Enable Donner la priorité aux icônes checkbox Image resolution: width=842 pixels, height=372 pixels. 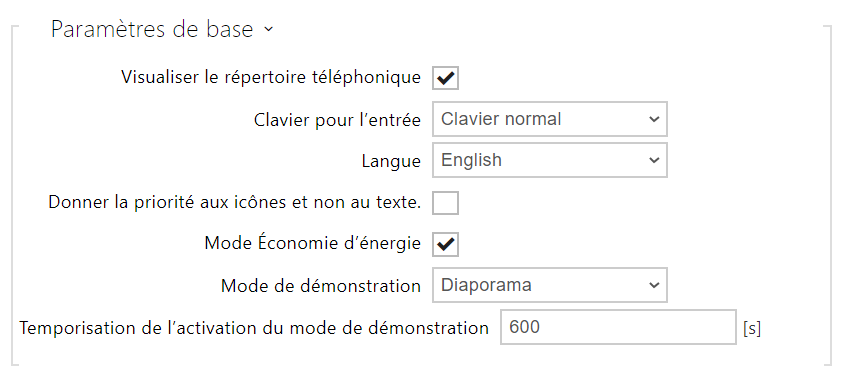(x=445, y=203)
